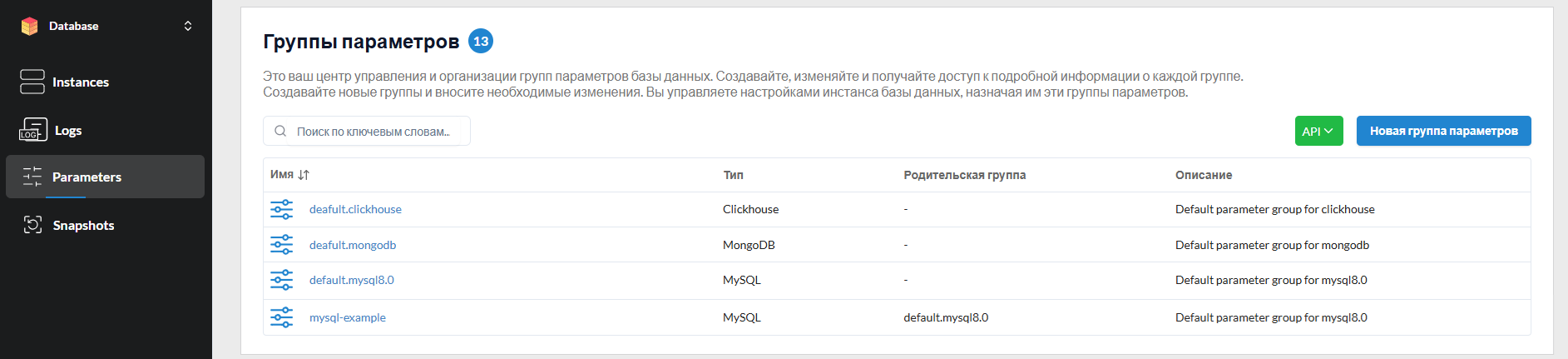Viewport: 1568px width, 359px height.
Task: Click the Snapshots camera icon
Action: pos(32,224)
